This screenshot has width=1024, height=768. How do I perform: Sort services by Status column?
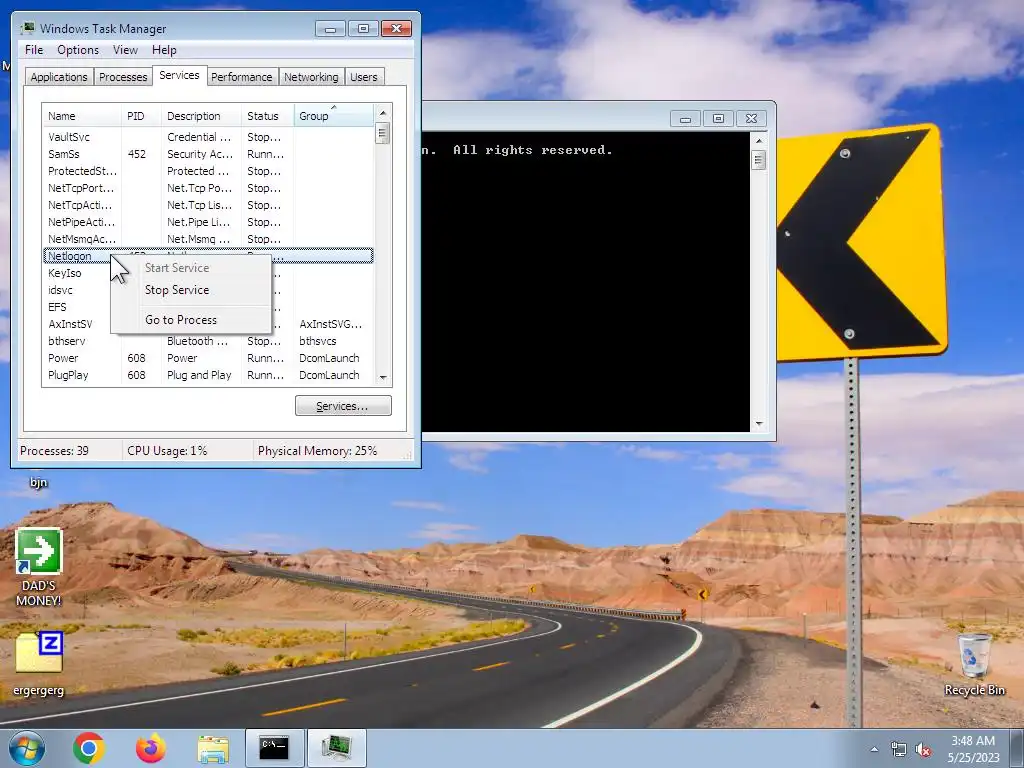(x=268, y=116)
